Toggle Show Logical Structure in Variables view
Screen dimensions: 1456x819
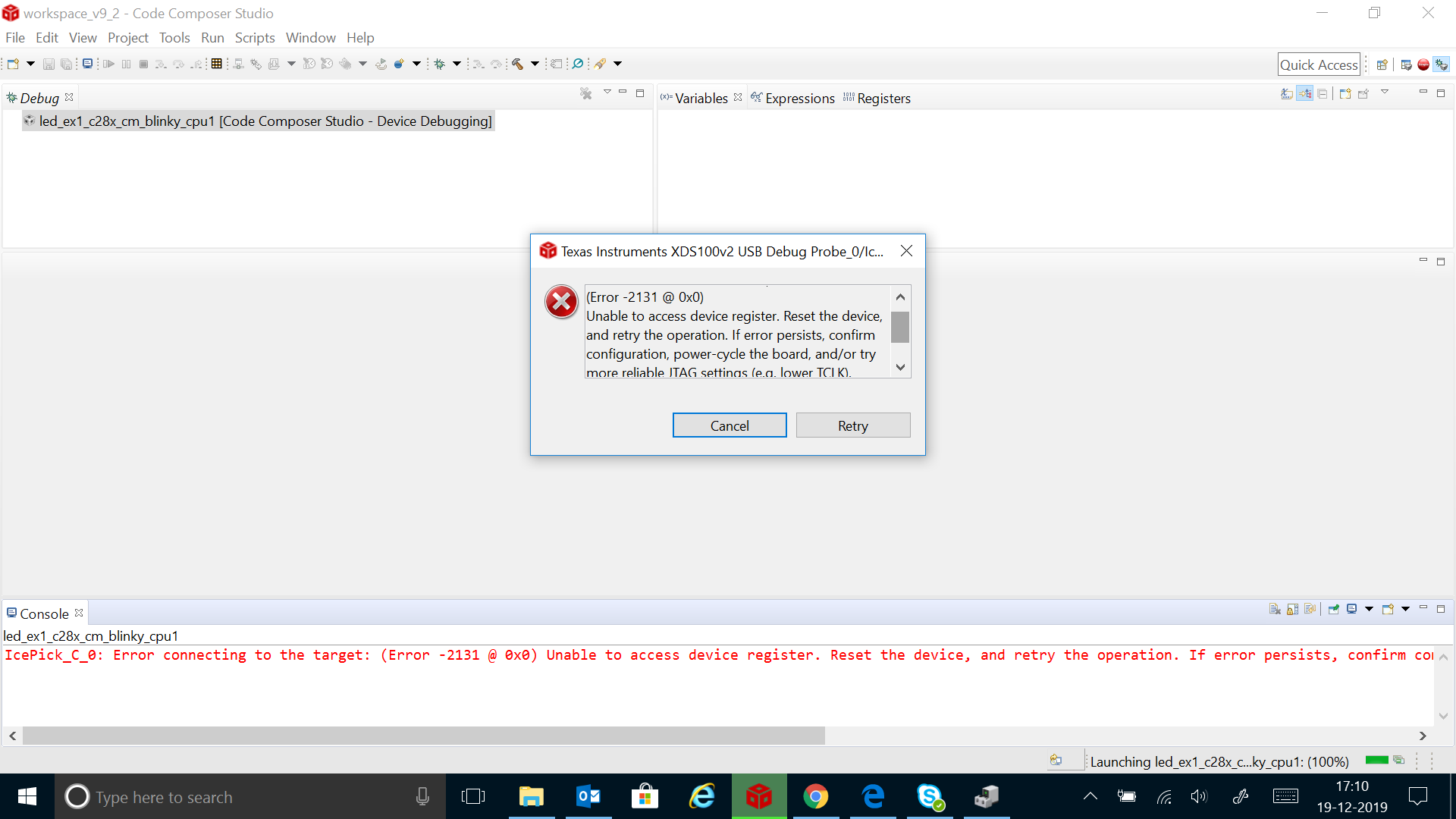click(1304, 93)
